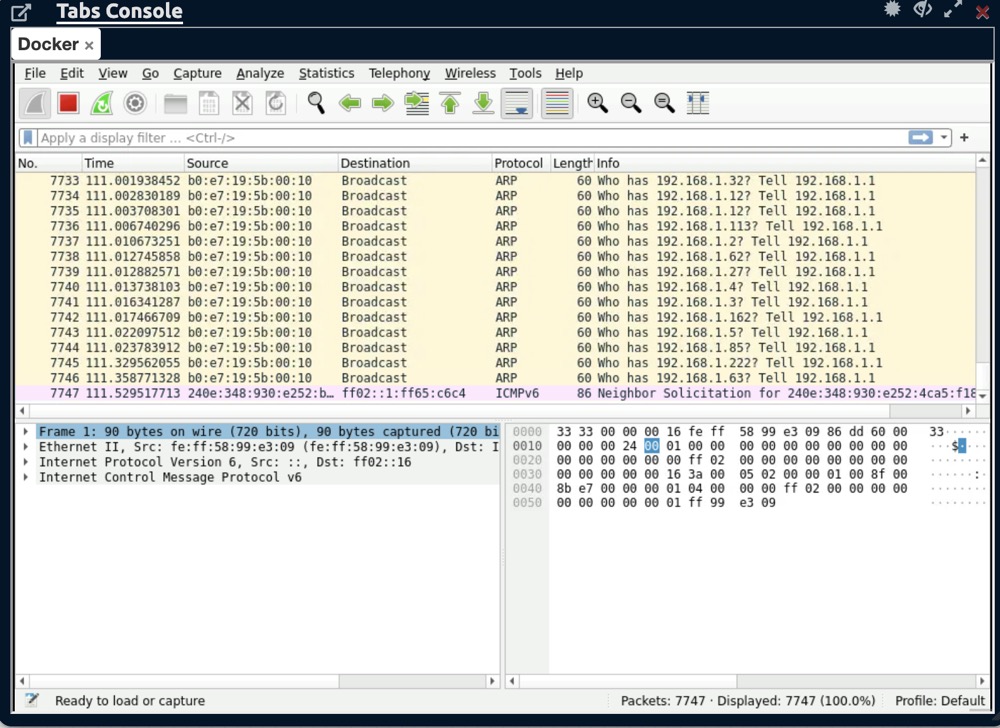The width and height of the screenshot is (1000, 728).
Task: Add a display filter button with plus
Action: (x=964, y=138)
